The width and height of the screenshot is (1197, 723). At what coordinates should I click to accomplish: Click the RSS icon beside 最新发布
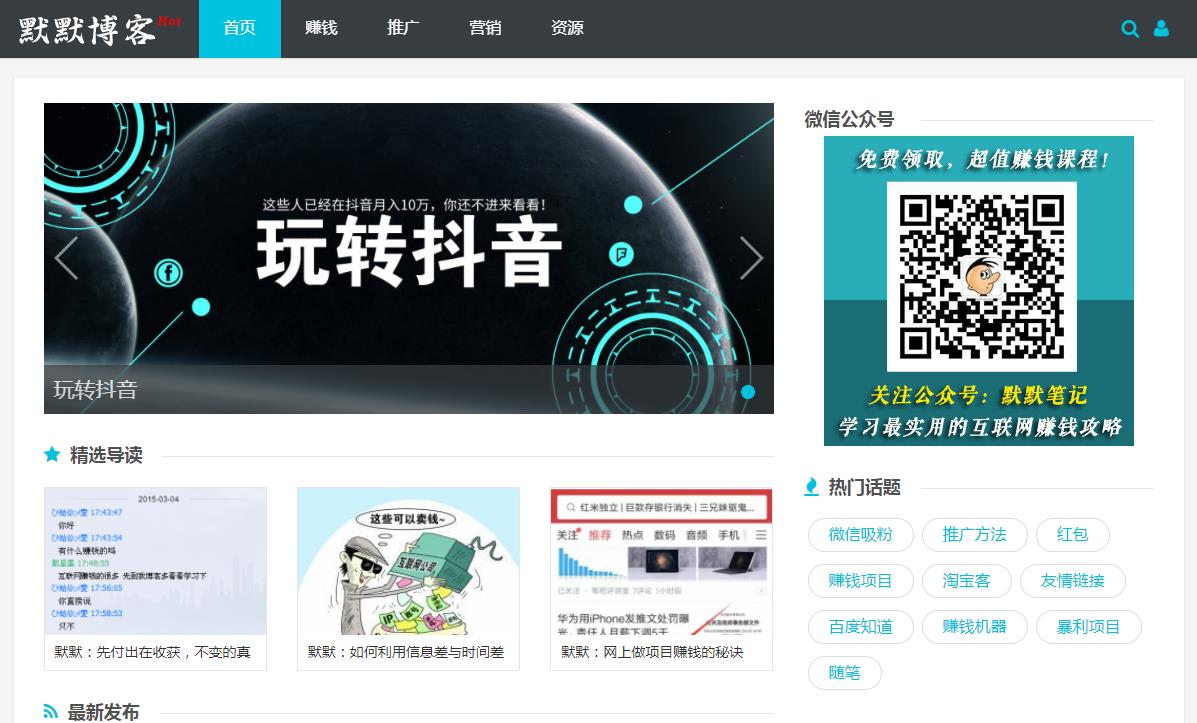click(x=50, y=712)
